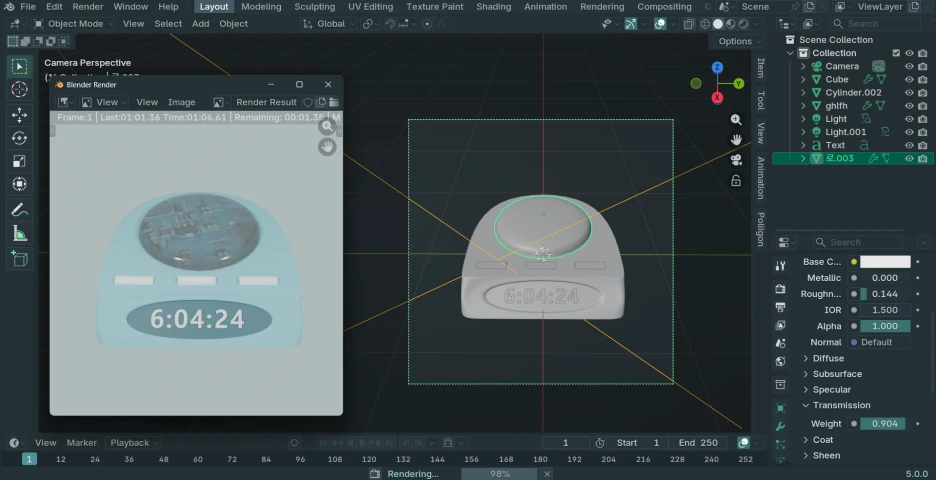Switch to the Animation workspace tab
Screen dimensions: 936x480
coord(545,7)
